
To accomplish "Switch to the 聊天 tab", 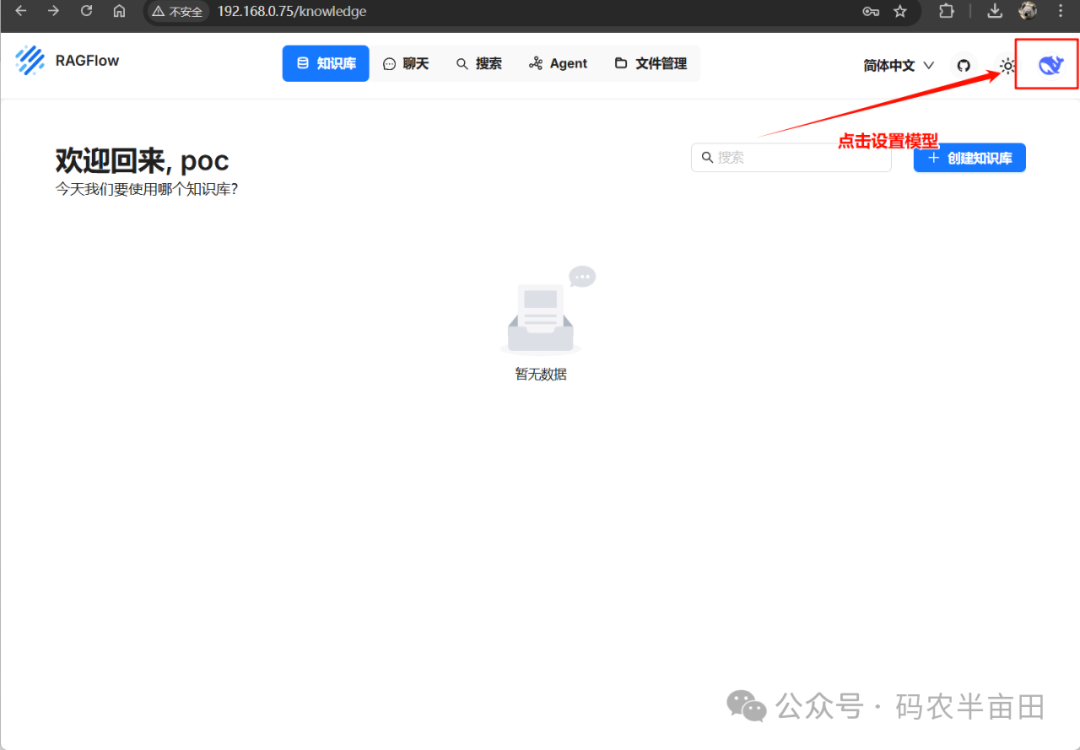I will coord(405,63).
